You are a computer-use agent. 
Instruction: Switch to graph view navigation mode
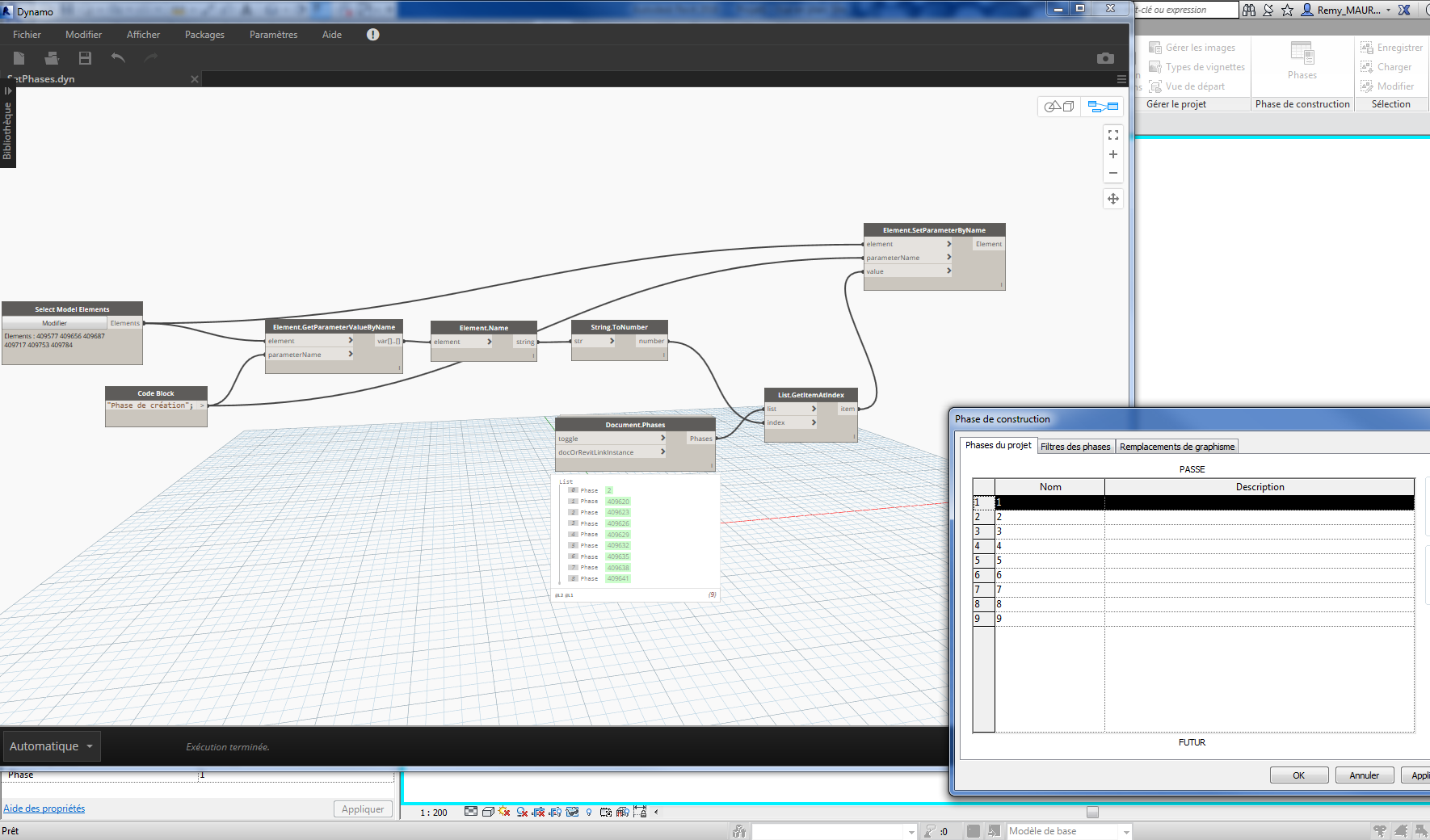[x=1103, y=107]
